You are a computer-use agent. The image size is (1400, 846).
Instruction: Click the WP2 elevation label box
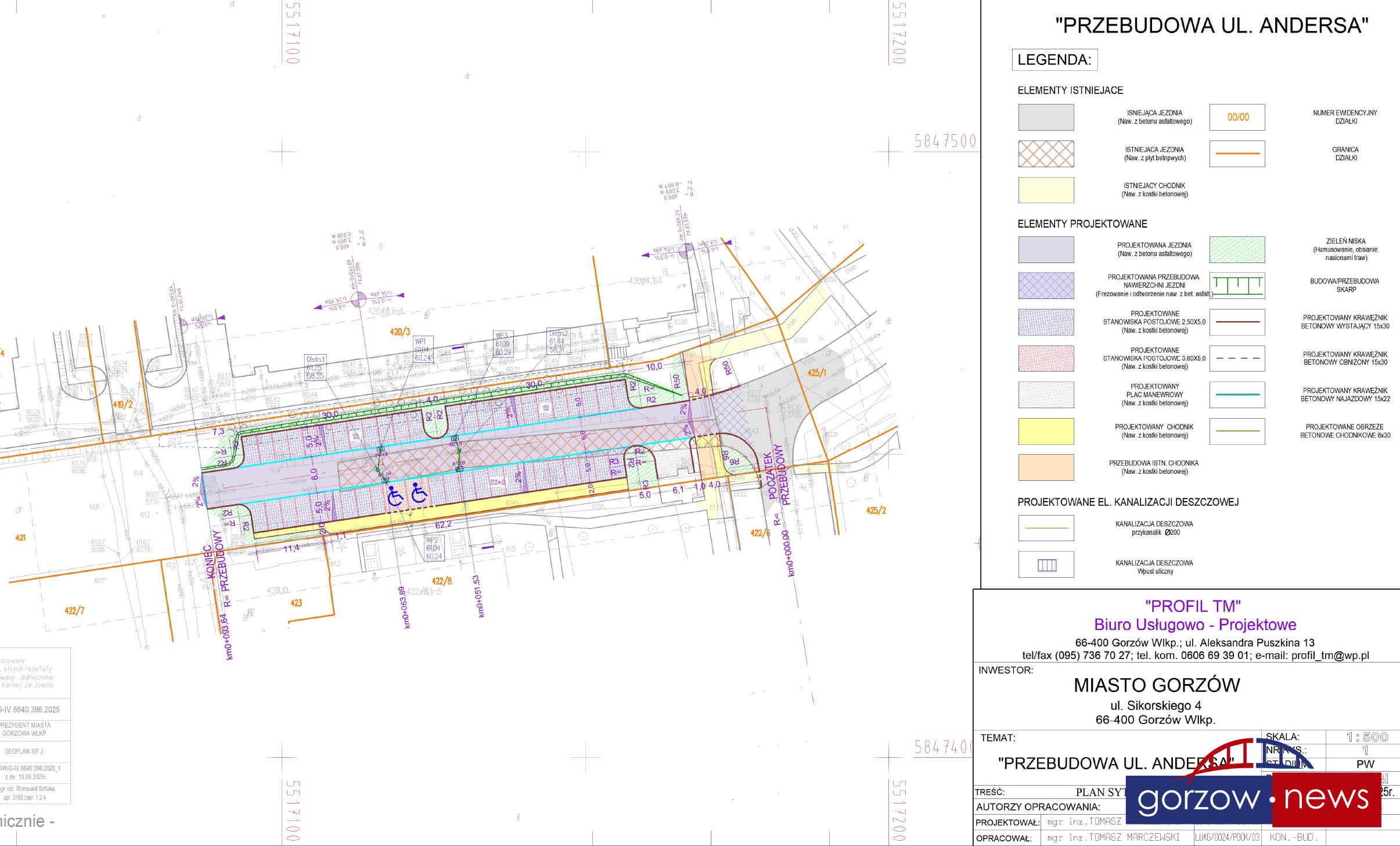point(434,548)
